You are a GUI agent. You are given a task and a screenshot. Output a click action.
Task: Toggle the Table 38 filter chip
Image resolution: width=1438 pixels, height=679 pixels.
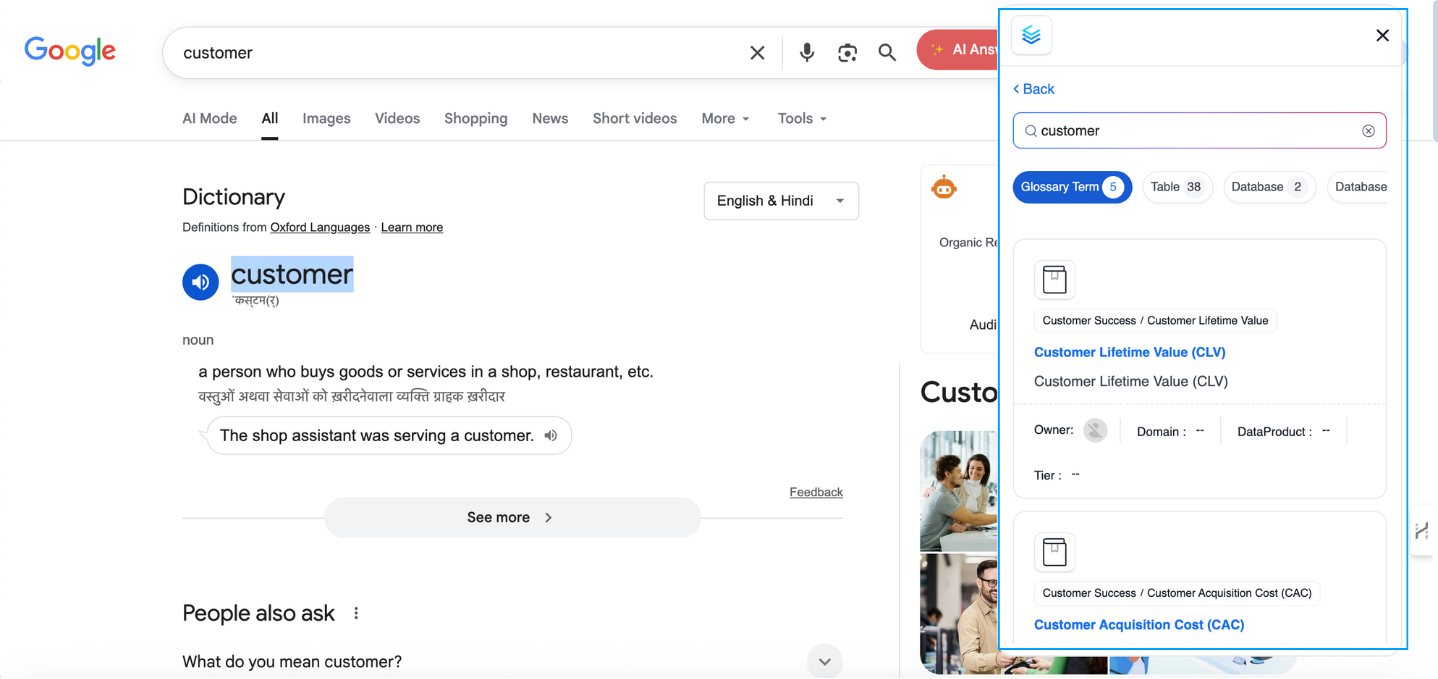pyautogui.click(x=1177, y=187)
